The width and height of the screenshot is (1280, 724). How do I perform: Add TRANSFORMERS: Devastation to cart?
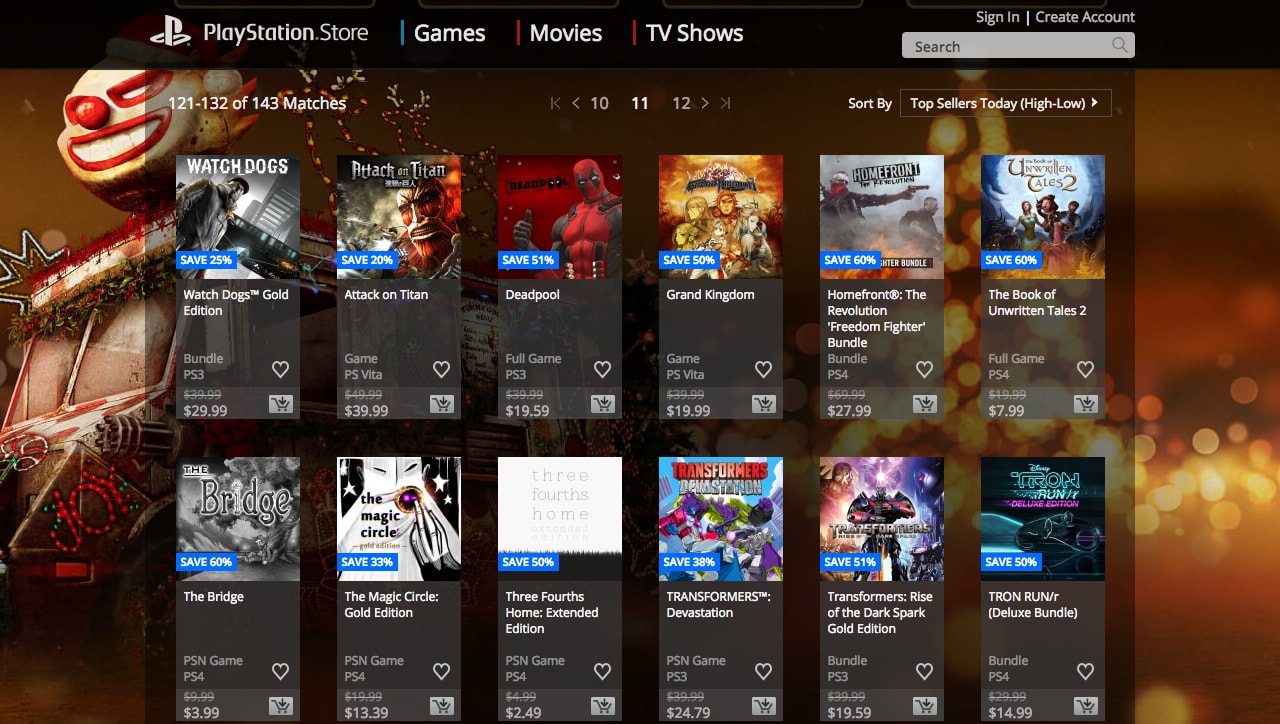click(763, 706)
